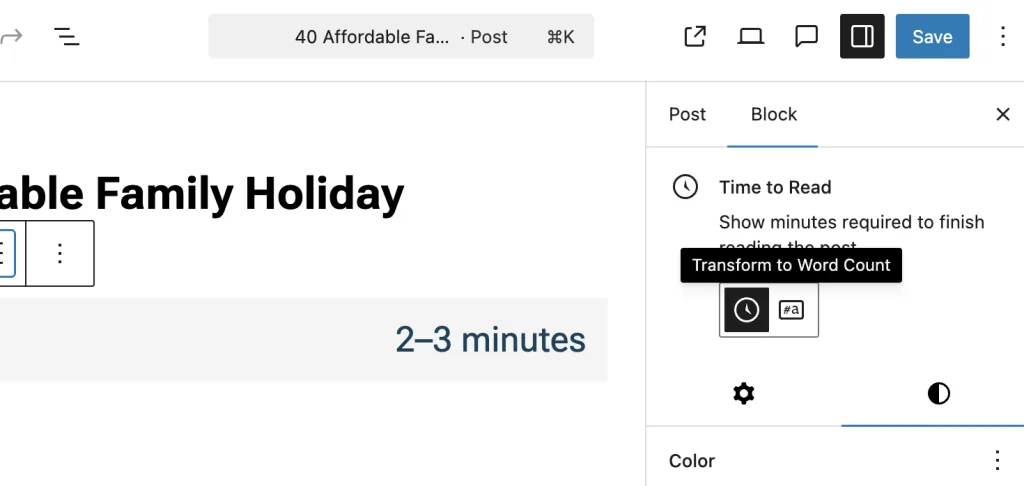Click the Redo arrow icon
The height and width of the screenshot is (486, 1024).
click(11, 37)
